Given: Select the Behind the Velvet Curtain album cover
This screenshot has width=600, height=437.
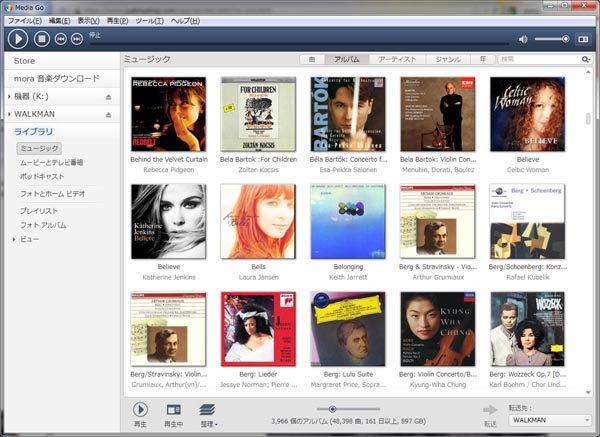Looking at the screenshot, I should click(x=168, y=114).
